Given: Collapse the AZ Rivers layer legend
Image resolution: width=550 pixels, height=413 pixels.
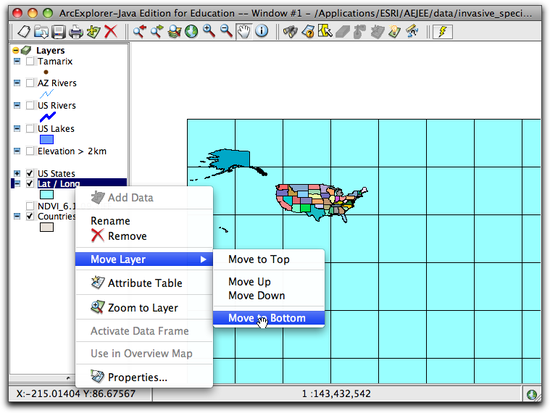Looking at the screenshot, I should 17,83.
